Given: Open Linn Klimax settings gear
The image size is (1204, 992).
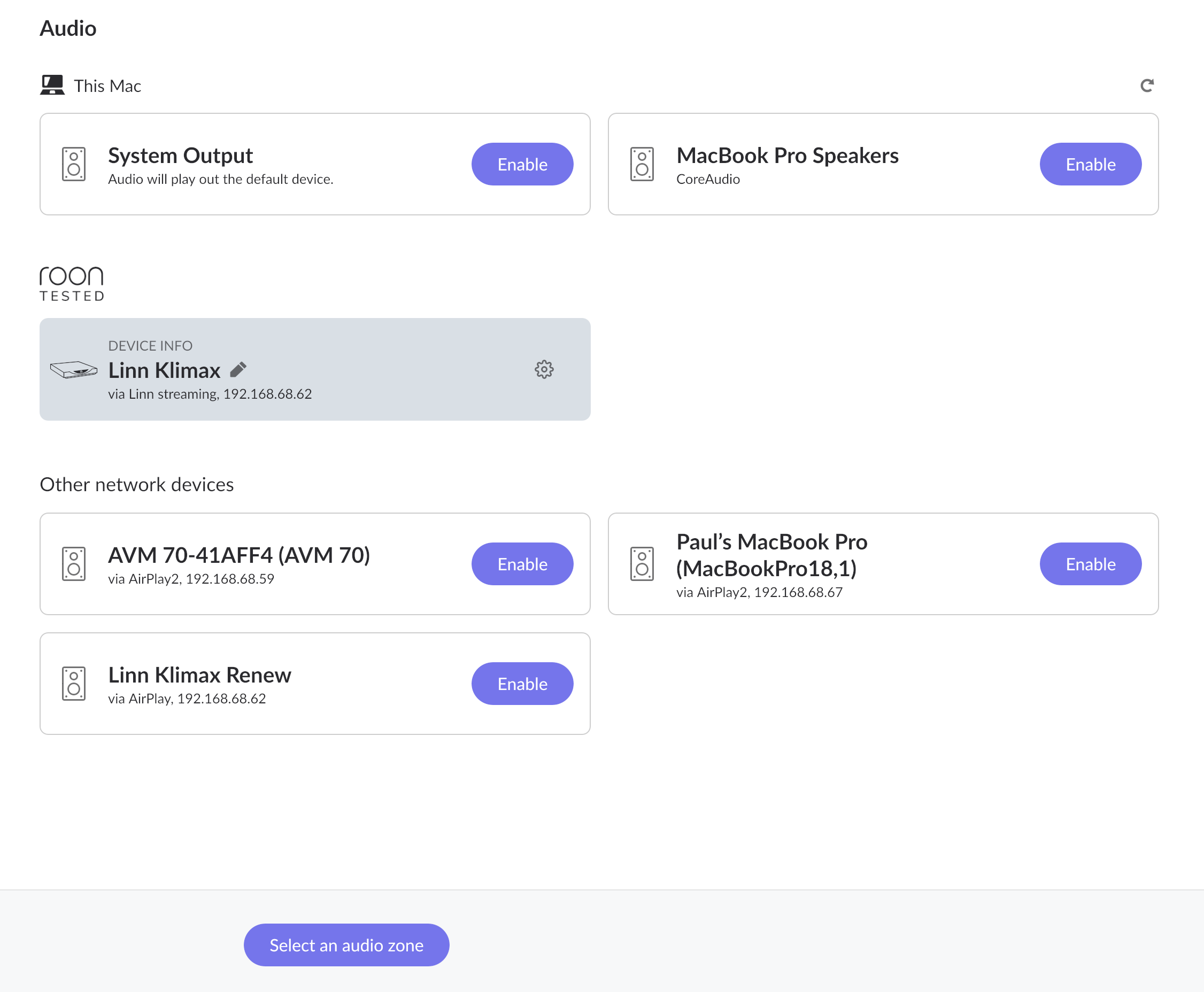Looking at the screenshot, I should click(x=543, y=369).
